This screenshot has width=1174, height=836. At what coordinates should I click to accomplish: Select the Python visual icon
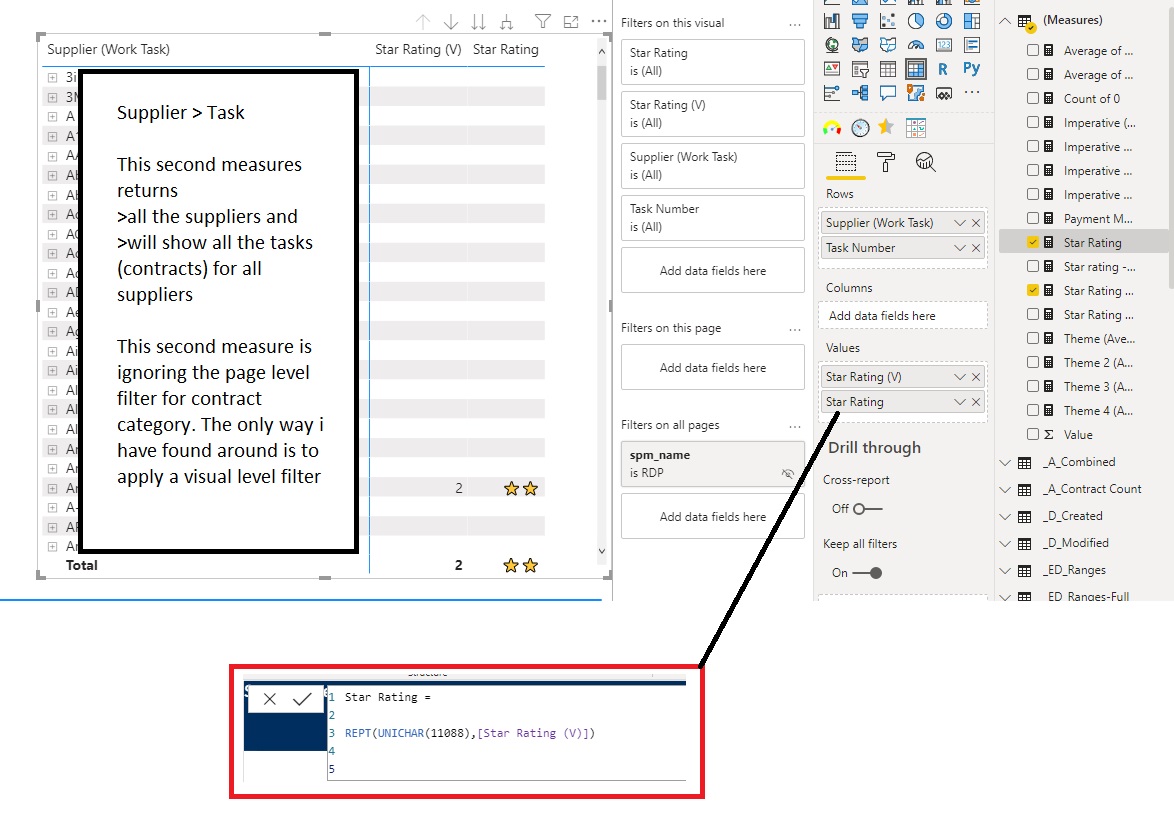tap(972, 69)
